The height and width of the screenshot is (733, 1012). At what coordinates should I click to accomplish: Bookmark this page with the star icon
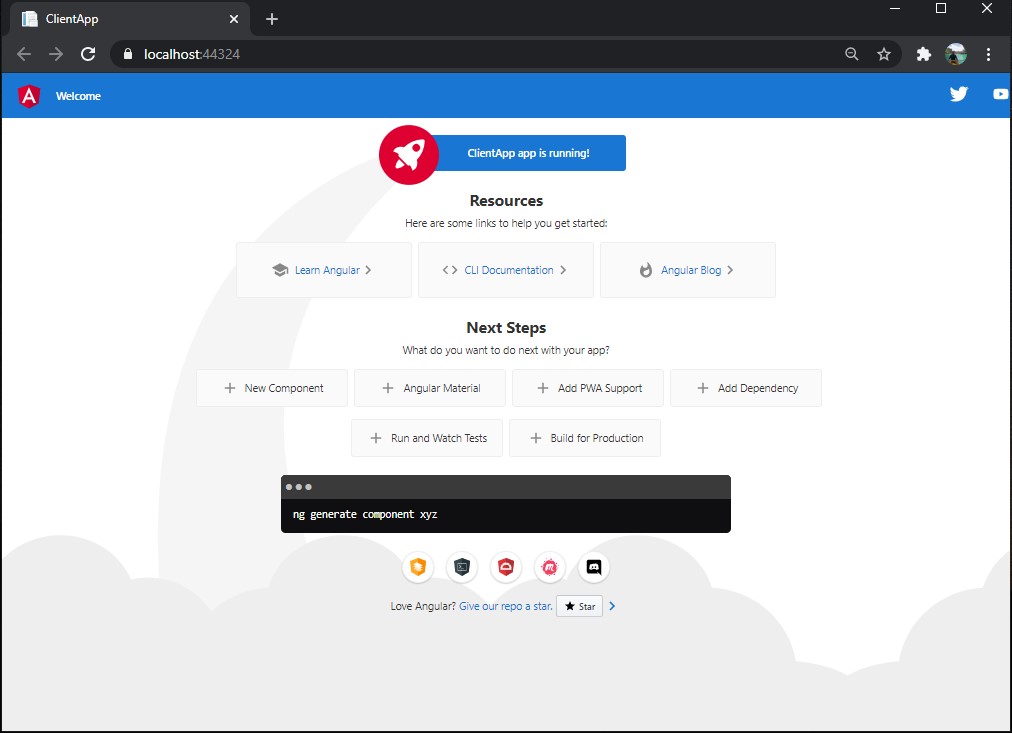(x=884, y=54)
